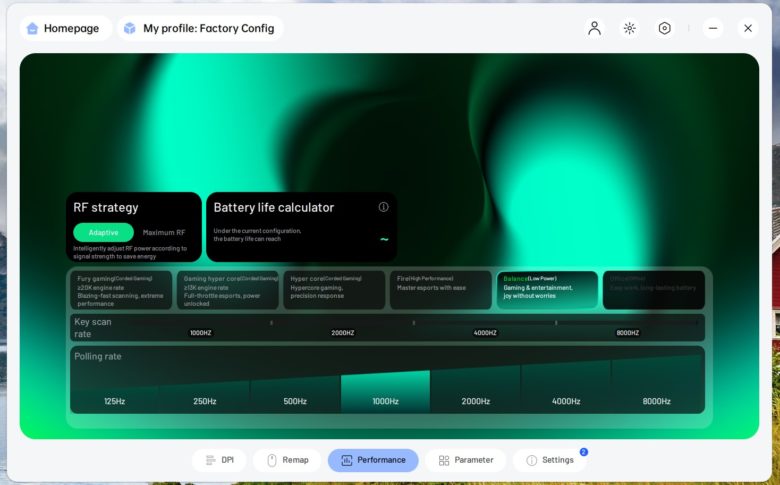Image resolution: width=780 pixels, height=485 pixels.
Task: Set polling rate to 2000Hz
Action: pos(476,389)
